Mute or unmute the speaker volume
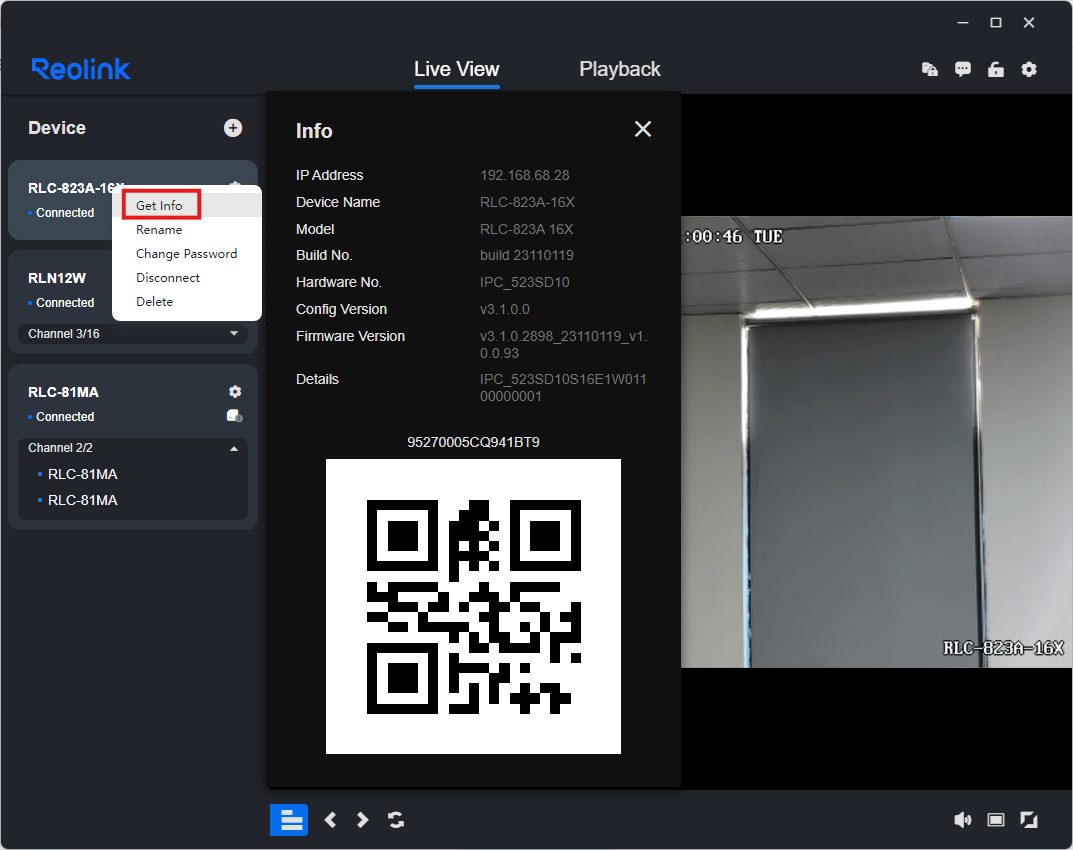The image size is (1073, 850). 962,819
